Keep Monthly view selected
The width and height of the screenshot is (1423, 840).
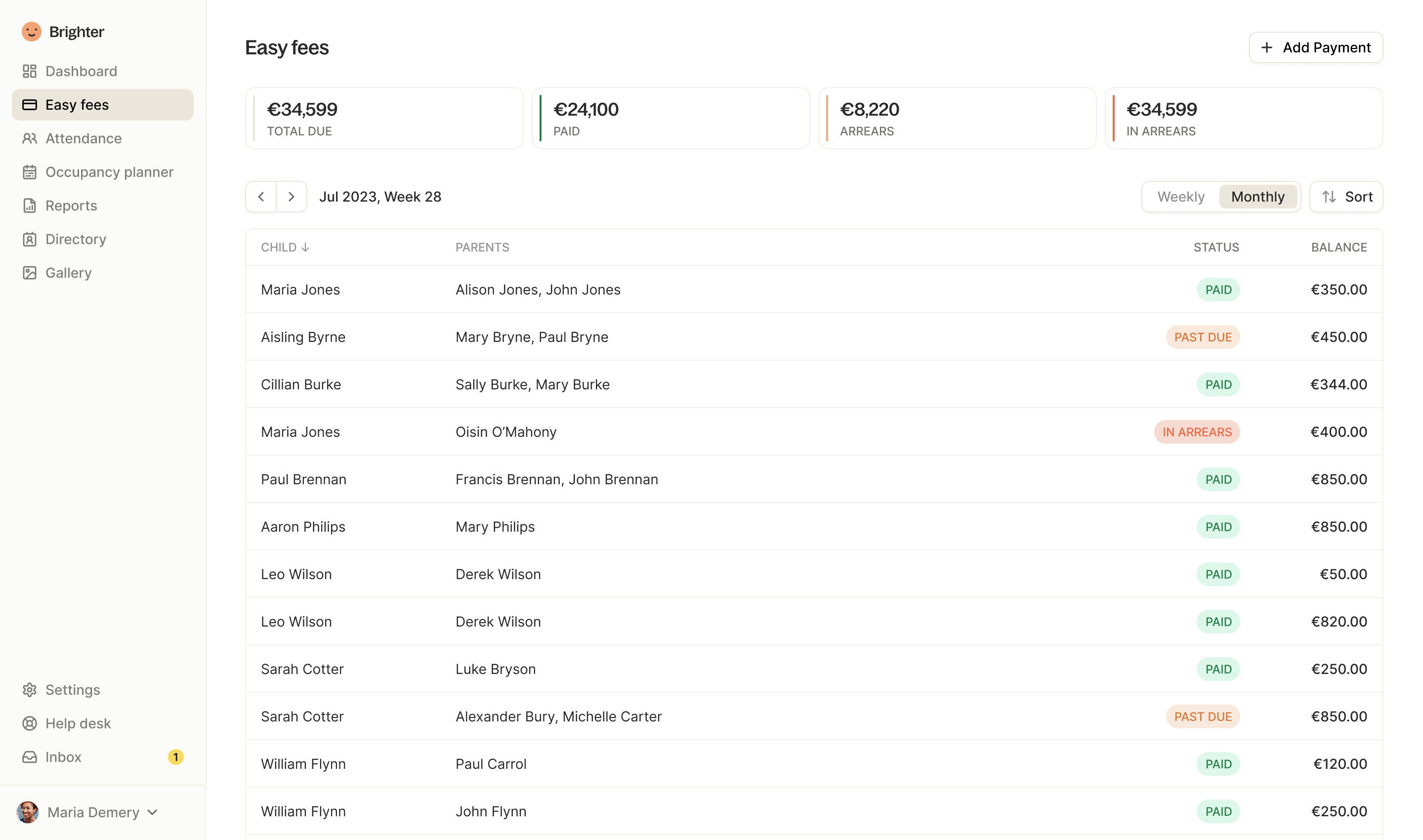(x=1257, y=197)
